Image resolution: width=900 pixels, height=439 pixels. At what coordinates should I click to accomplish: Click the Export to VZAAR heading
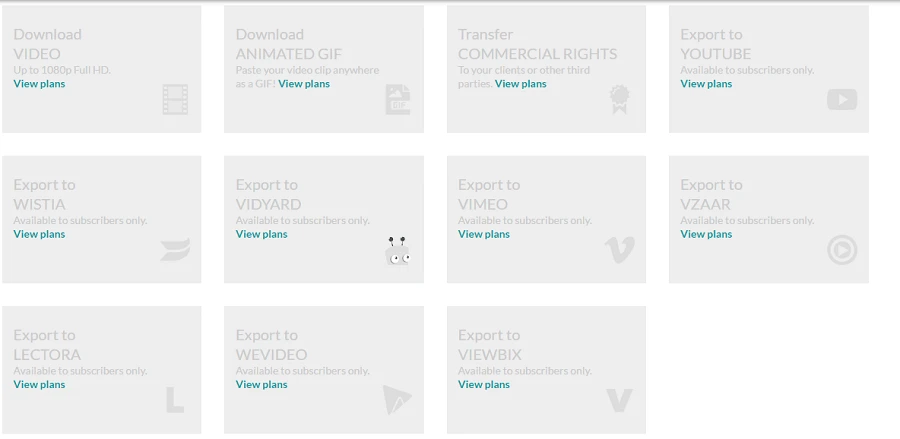tap(711, 195)
